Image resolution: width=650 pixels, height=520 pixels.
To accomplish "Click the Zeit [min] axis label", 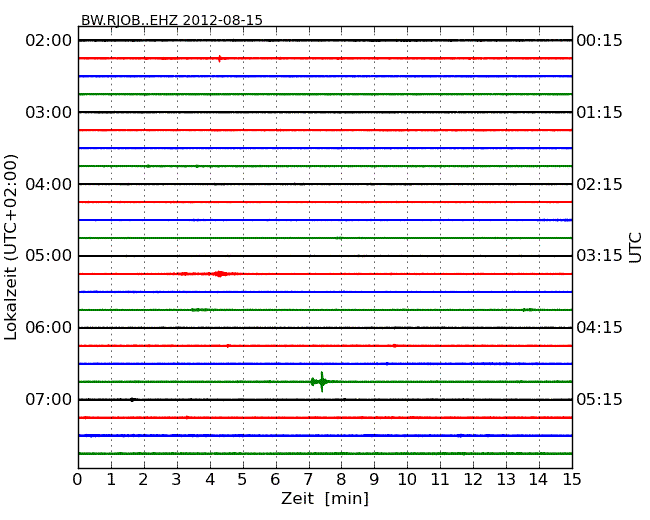I will (325, 498).
